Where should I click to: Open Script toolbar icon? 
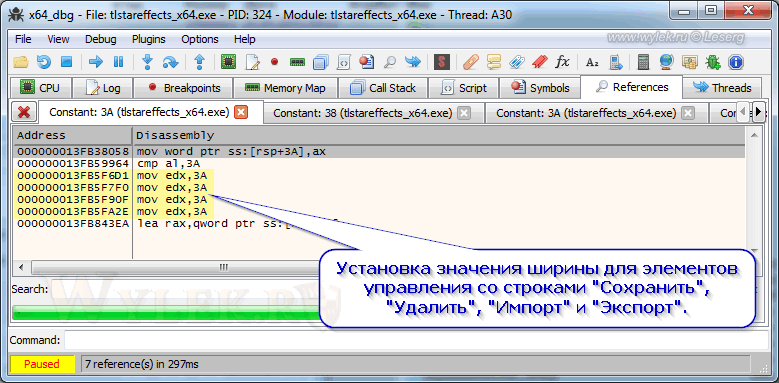[344, 62]
